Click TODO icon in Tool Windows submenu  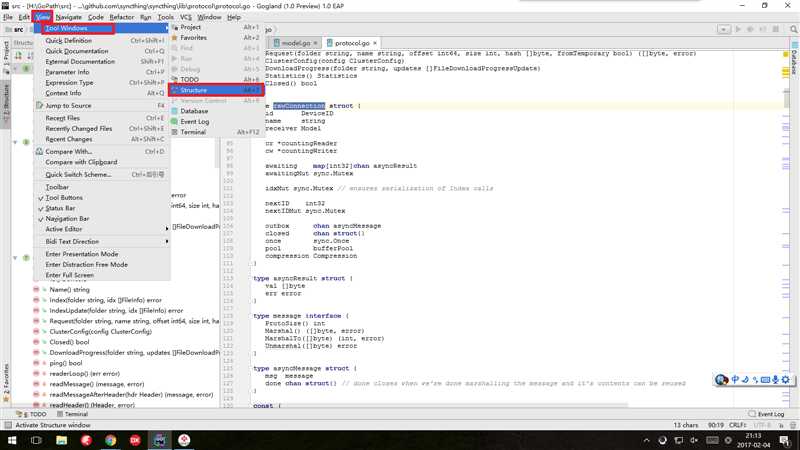pyautogui.click(x=174, y=80)
